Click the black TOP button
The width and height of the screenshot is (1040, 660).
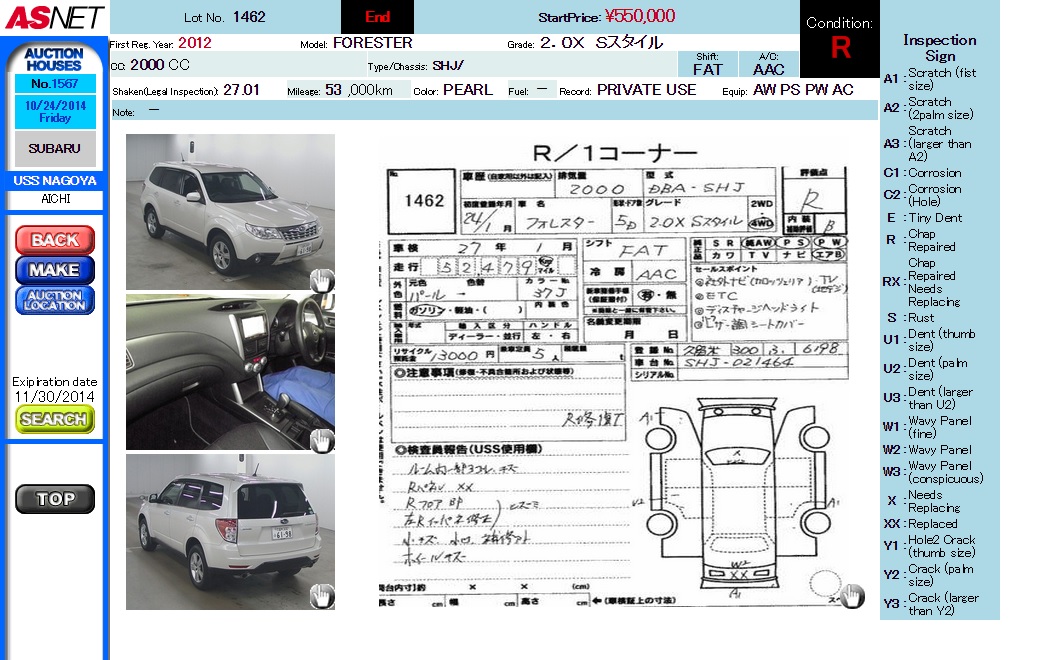click(x=55, y=499)
